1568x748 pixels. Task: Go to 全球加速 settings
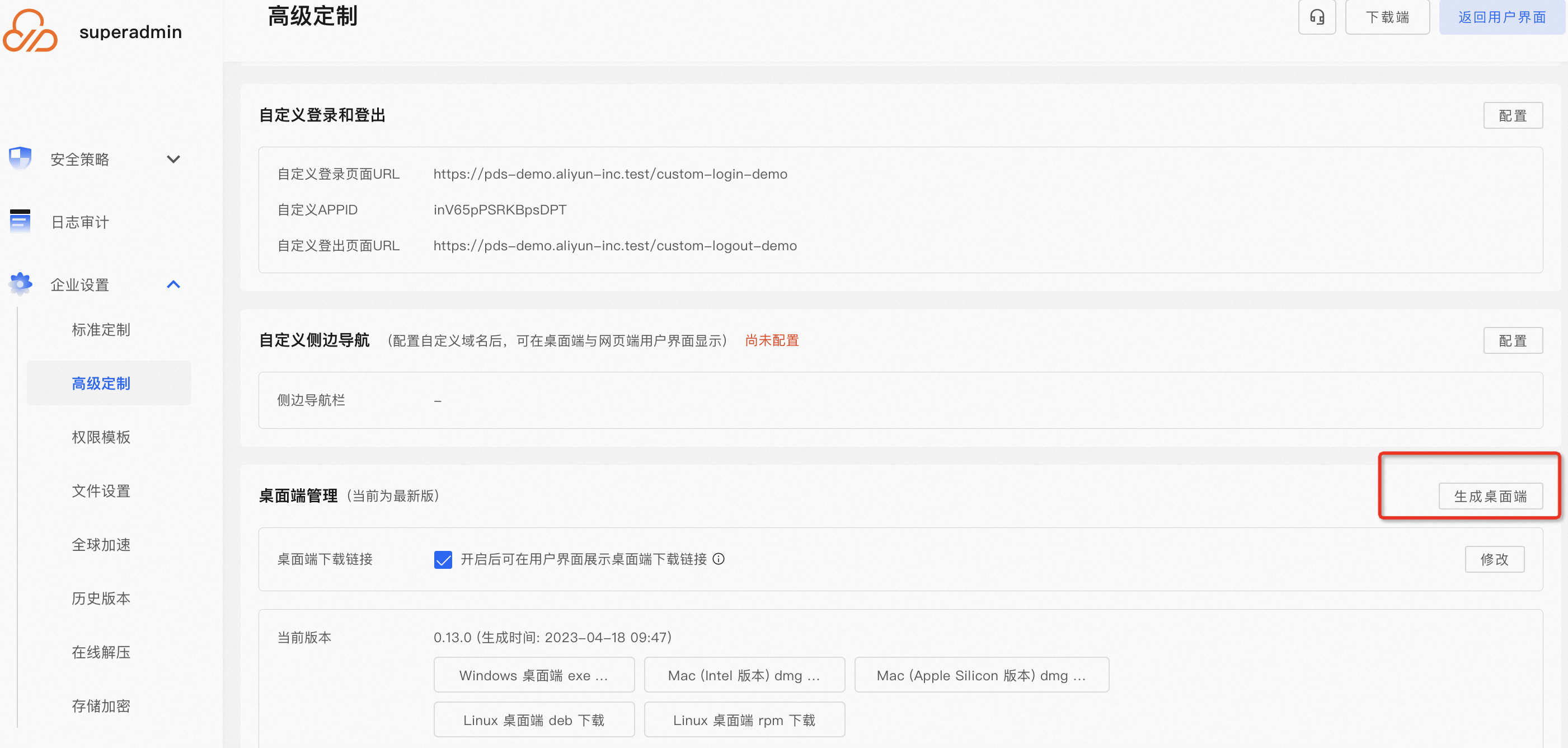point(101,544)
